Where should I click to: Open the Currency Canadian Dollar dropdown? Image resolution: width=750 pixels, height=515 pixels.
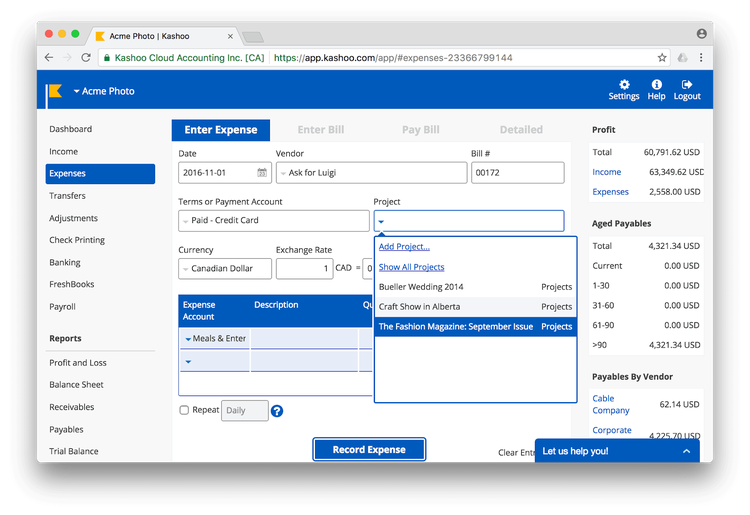click(225, 269)
